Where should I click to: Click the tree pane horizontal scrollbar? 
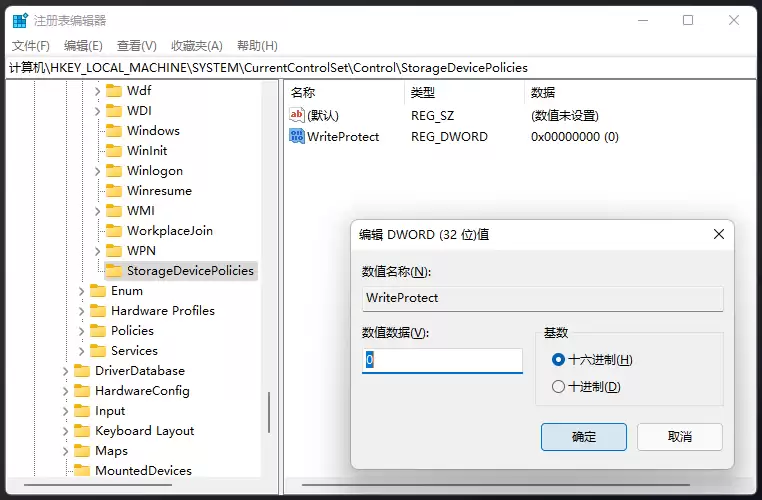click(x=98, y=484)
